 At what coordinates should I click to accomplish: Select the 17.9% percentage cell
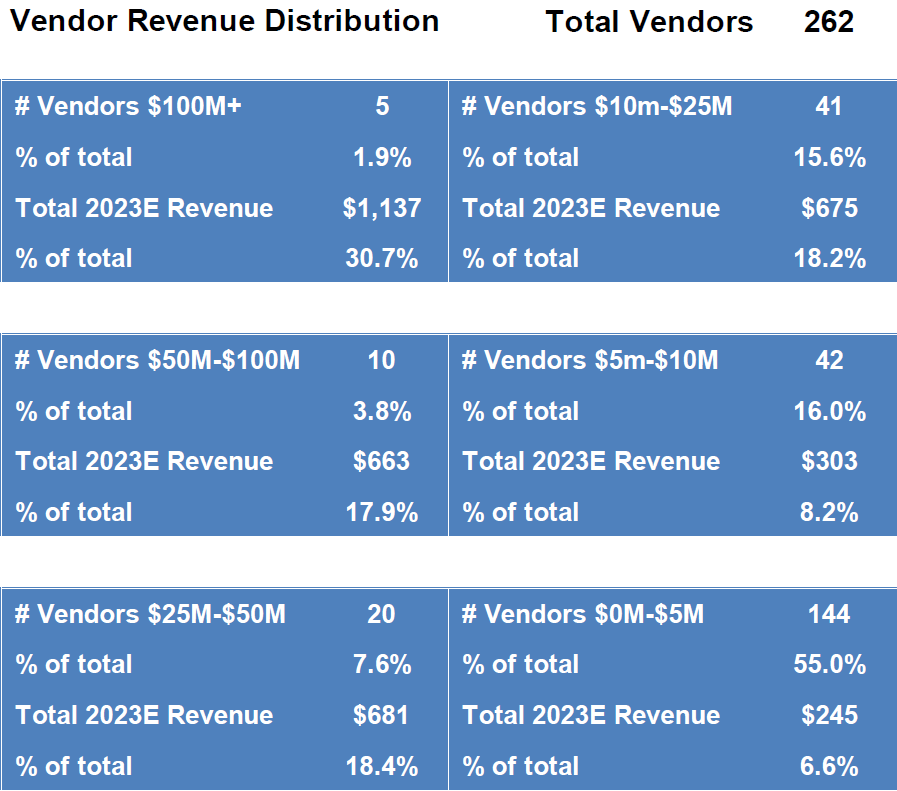point(381,512)
